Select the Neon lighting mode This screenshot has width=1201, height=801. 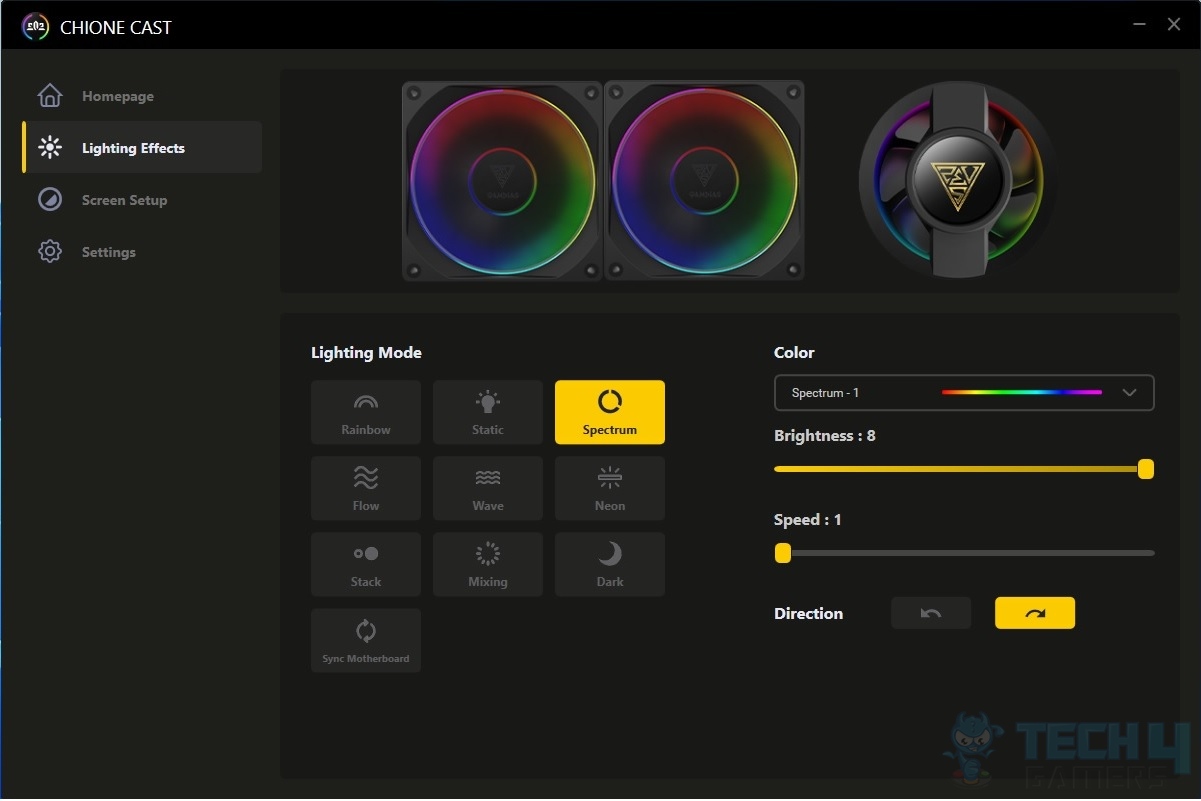pyautogui.click(x=610, y=488)
